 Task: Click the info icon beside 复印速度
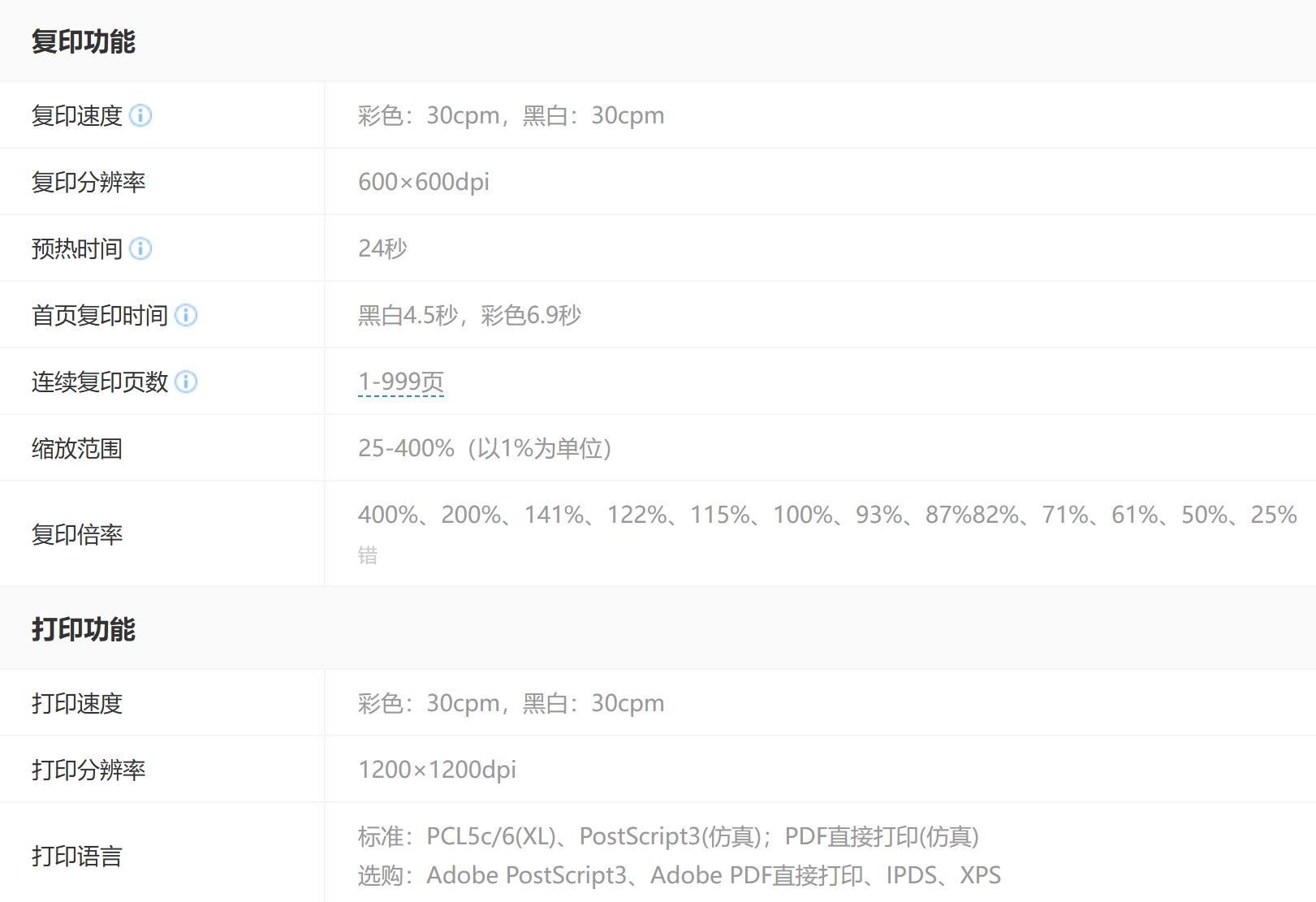coord(140,115)
